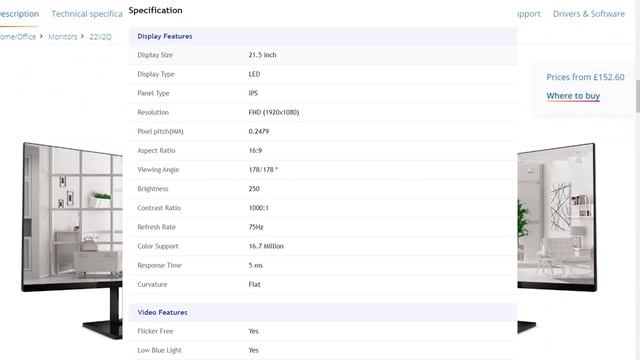Select the 16:9 value
The width and height of the screenshot is (640, 360).
[256, 151]
